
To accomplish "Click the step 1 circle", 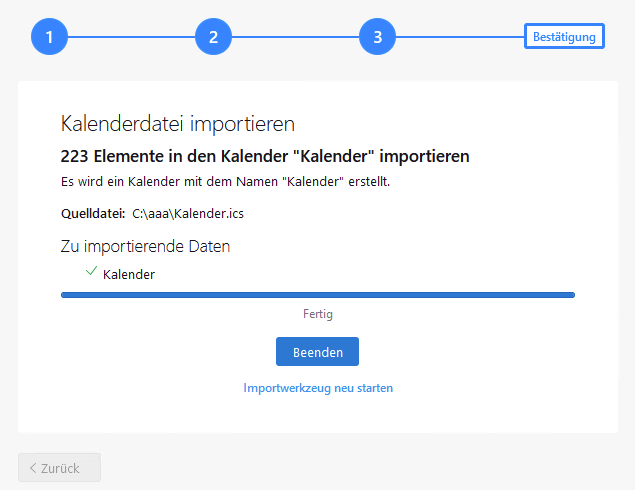I will coord(49,38).
